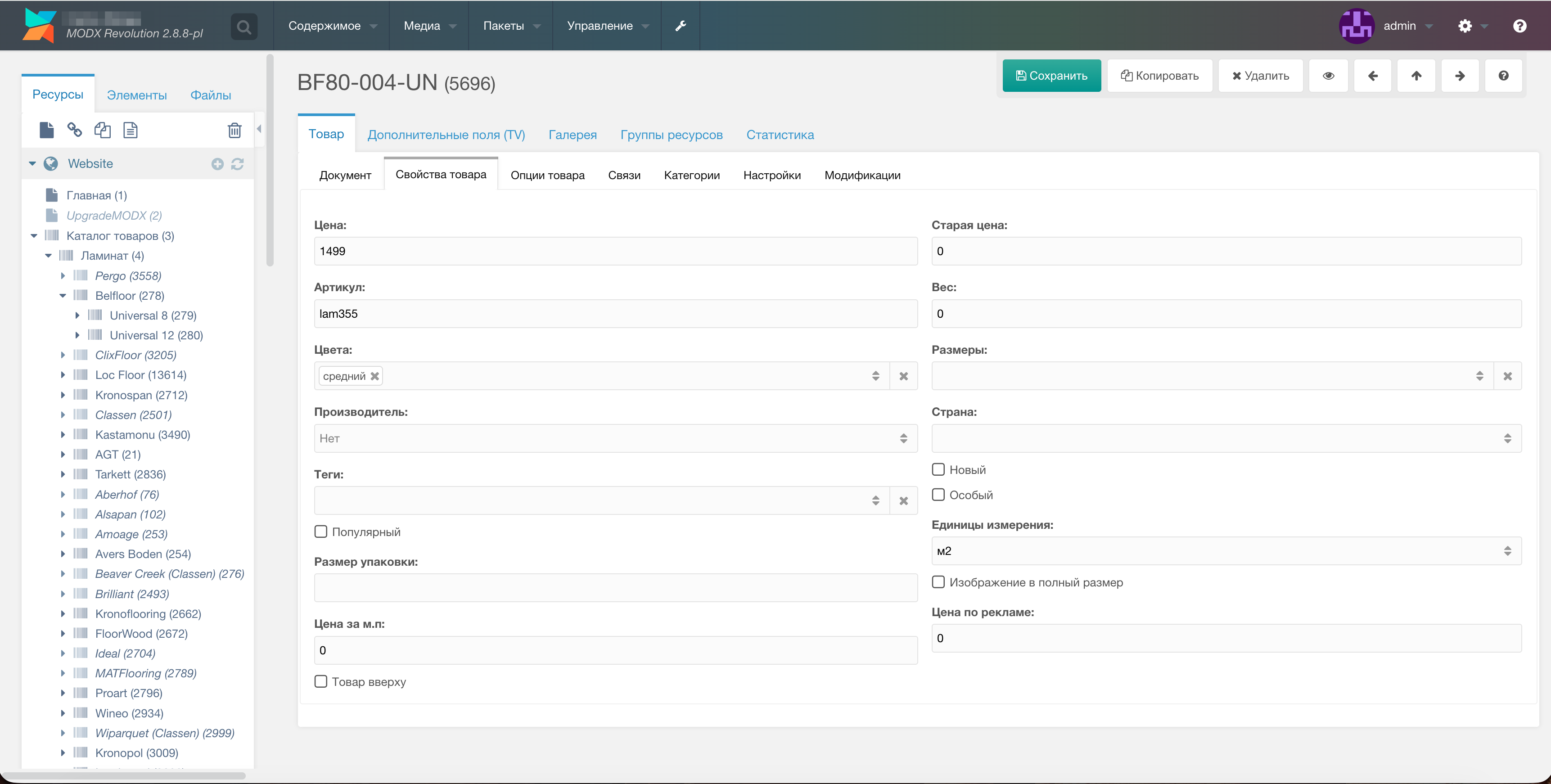Click the add plus icon beside Website
Viewport: 1551px width, 784px height.
(217, 164)
